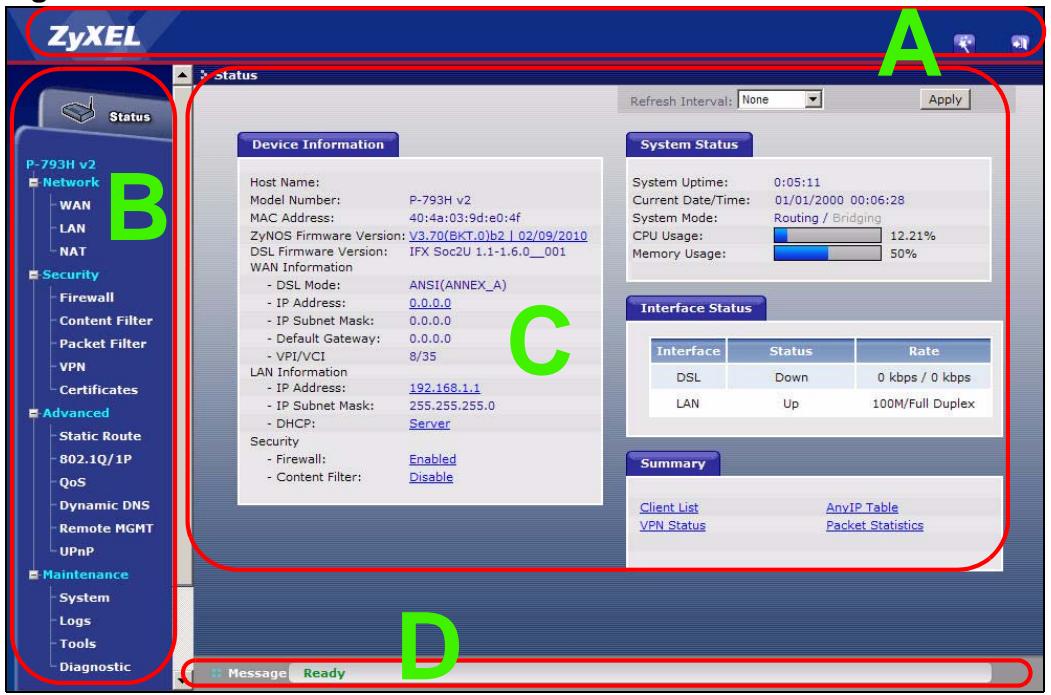Open 802.1Q/1P settings
Viewport: 1051px width, 695px height.
pos(95,459)
